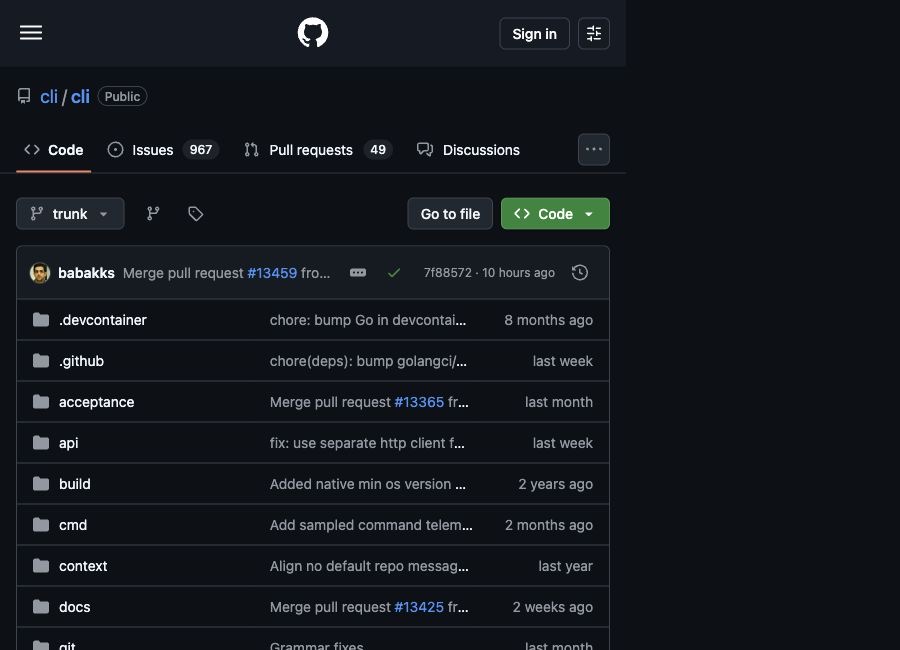This screenshot has height=650, width=900.
Task: Open commit 'chore: bump Go in devcontai...'
Action: pos(368,320)
